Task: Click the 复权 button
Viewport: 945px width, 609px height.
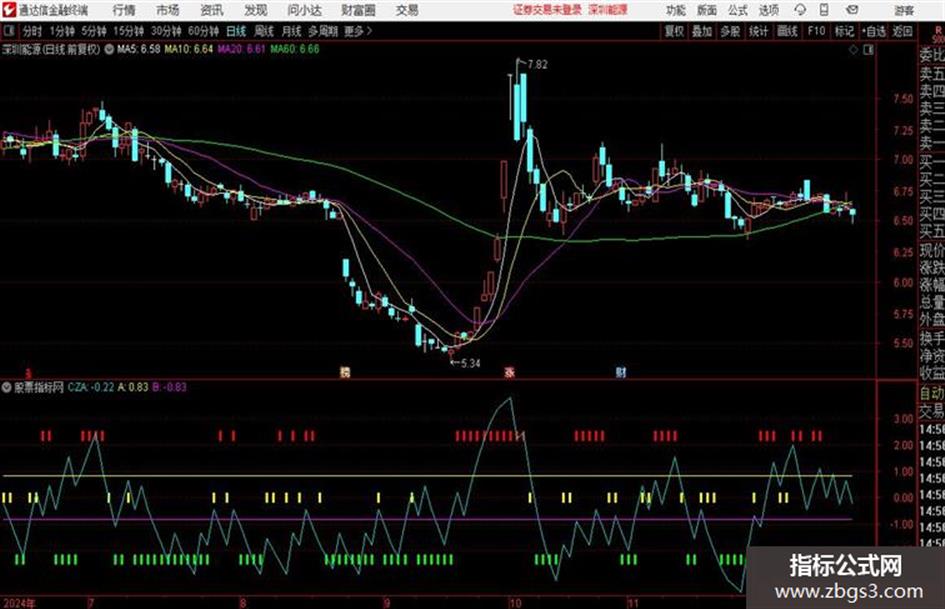Action: point(674,31)
